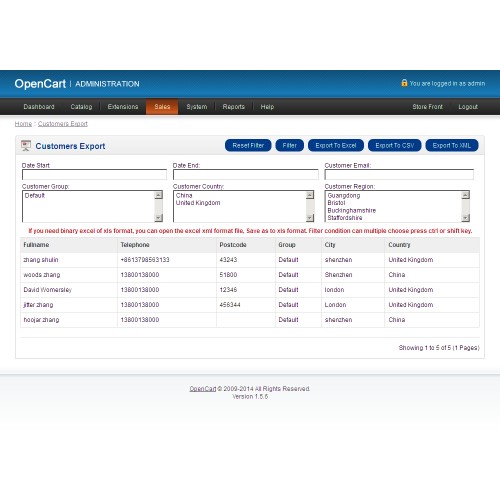This screenshot has height=500, width=500.
Task: Click the Customer Group list up arrow
Action: pos(159,195)
